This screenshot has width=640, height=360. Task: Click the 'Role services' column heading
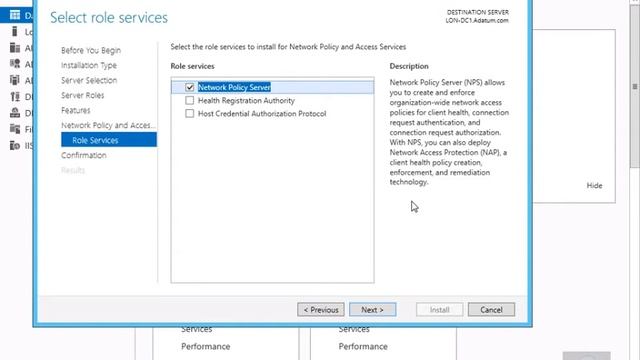point(192,66)
